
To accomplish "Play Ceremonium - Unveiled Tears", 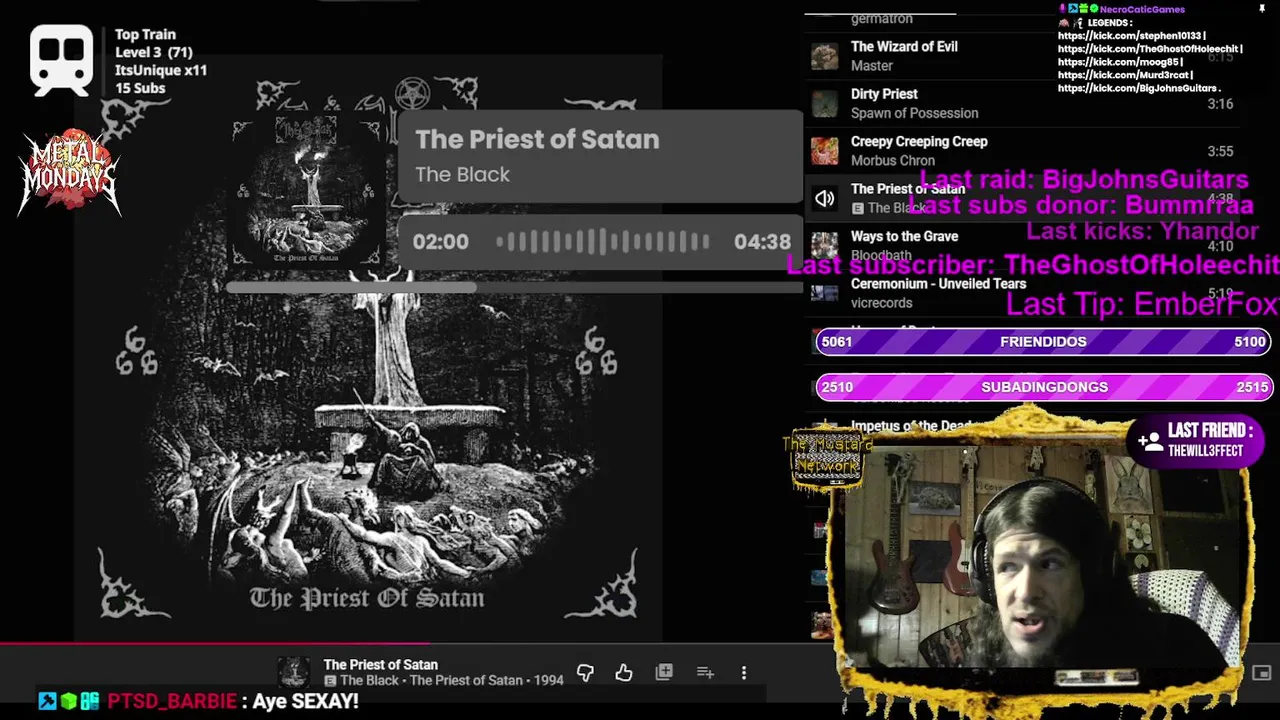I will (x=1022, y=293).
